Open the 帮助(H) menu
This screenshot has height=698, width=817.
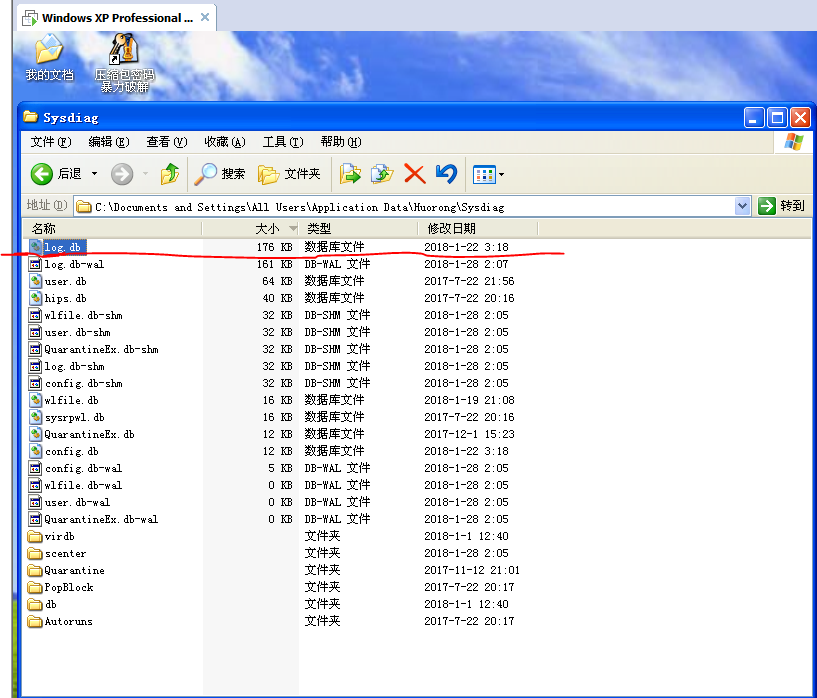click(341, 142)
